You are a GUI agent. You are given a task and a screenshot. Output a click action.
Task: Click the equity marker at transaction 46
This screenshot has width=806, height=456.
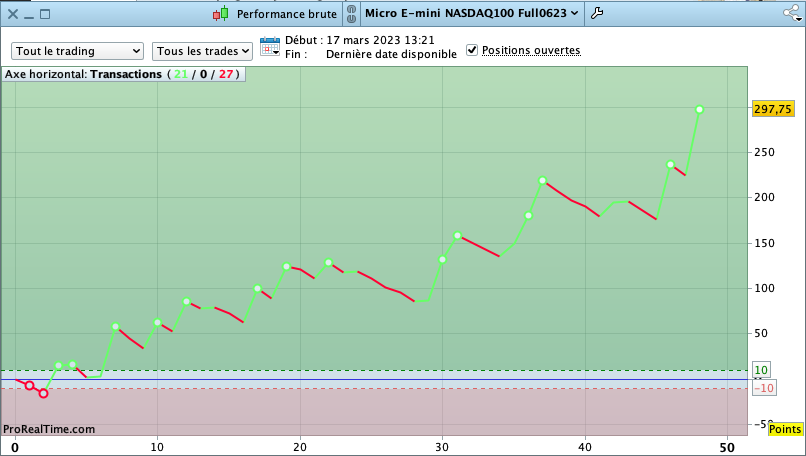point(670,165)
